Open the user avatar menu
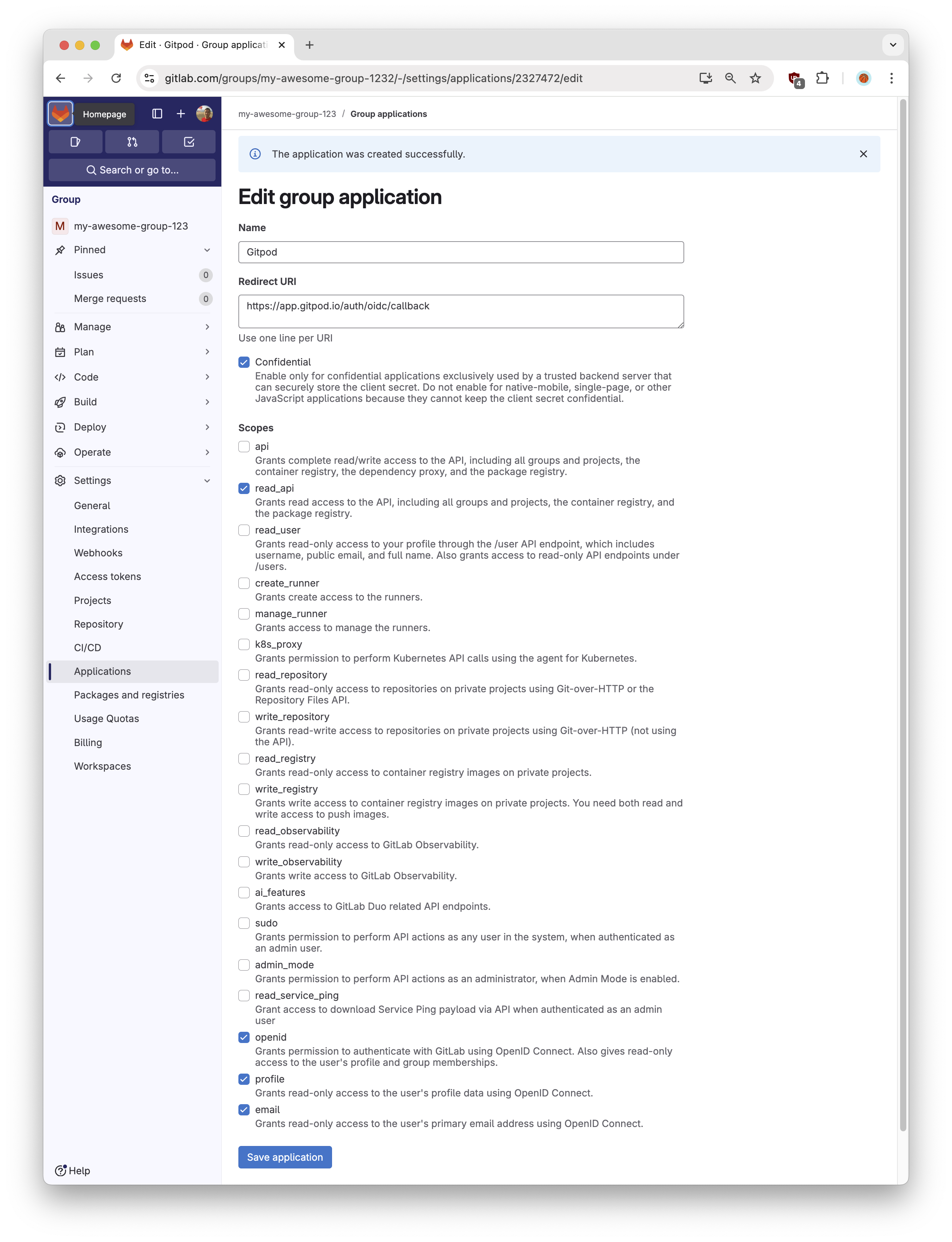Viewport: 952px width, 1242px height. click(204, 114)
